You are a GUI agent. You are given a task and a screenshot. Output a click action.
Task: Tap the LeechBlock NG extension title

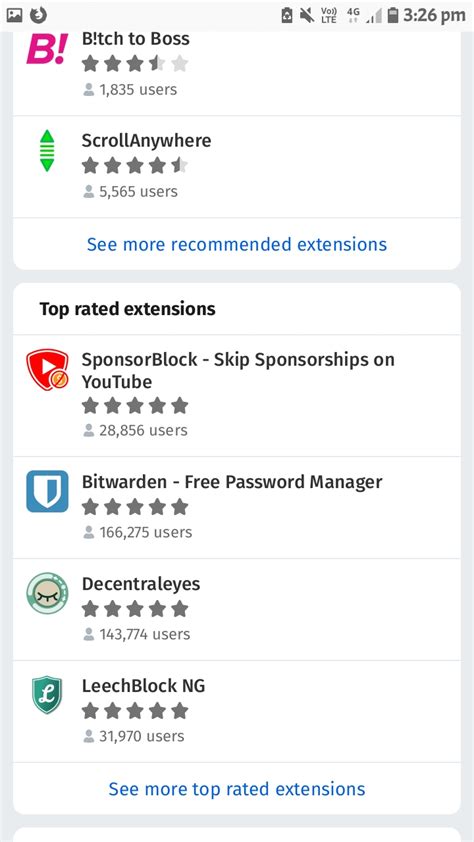pos(143,686)
